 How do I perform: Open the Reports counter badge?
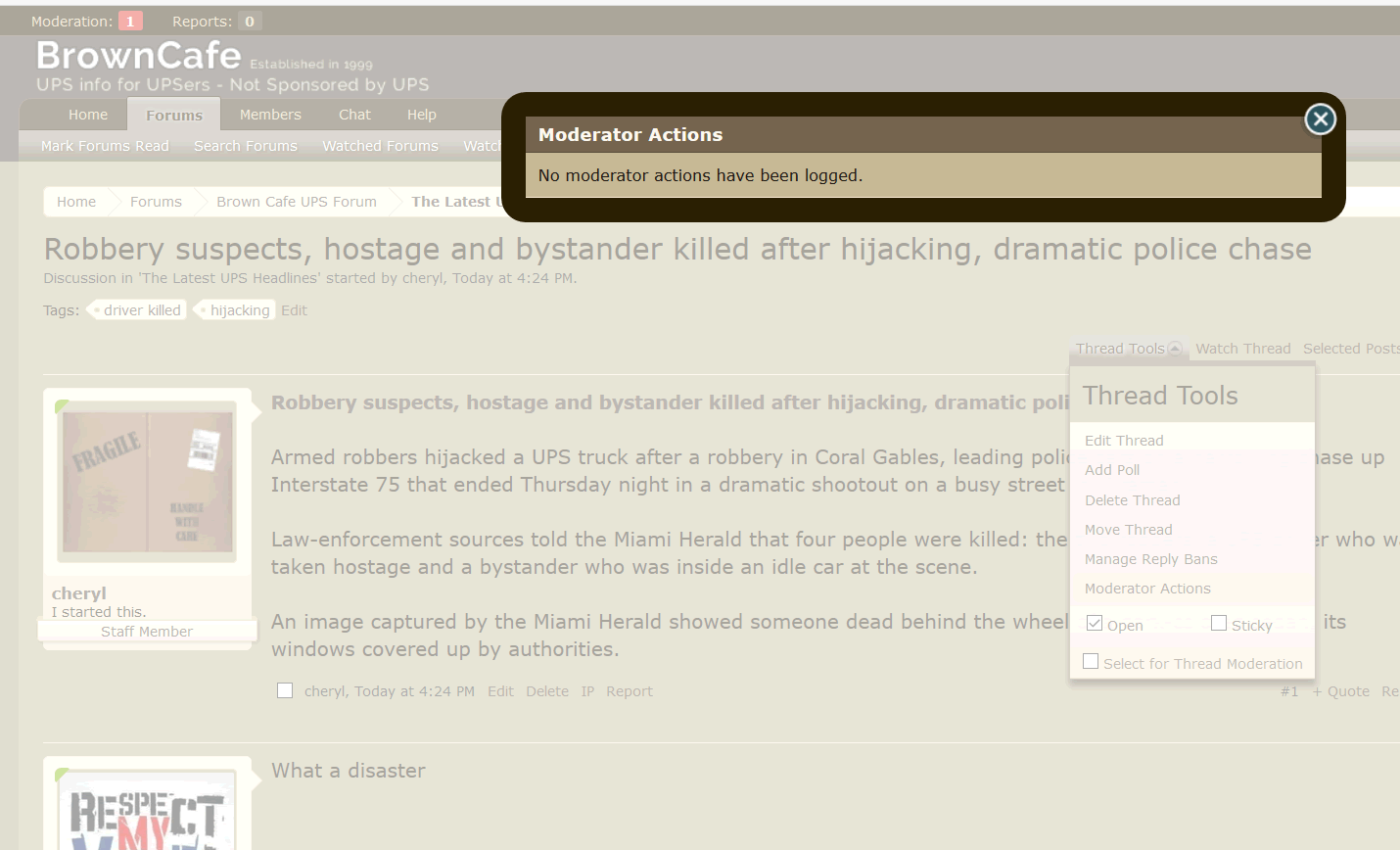click(250, 22)
